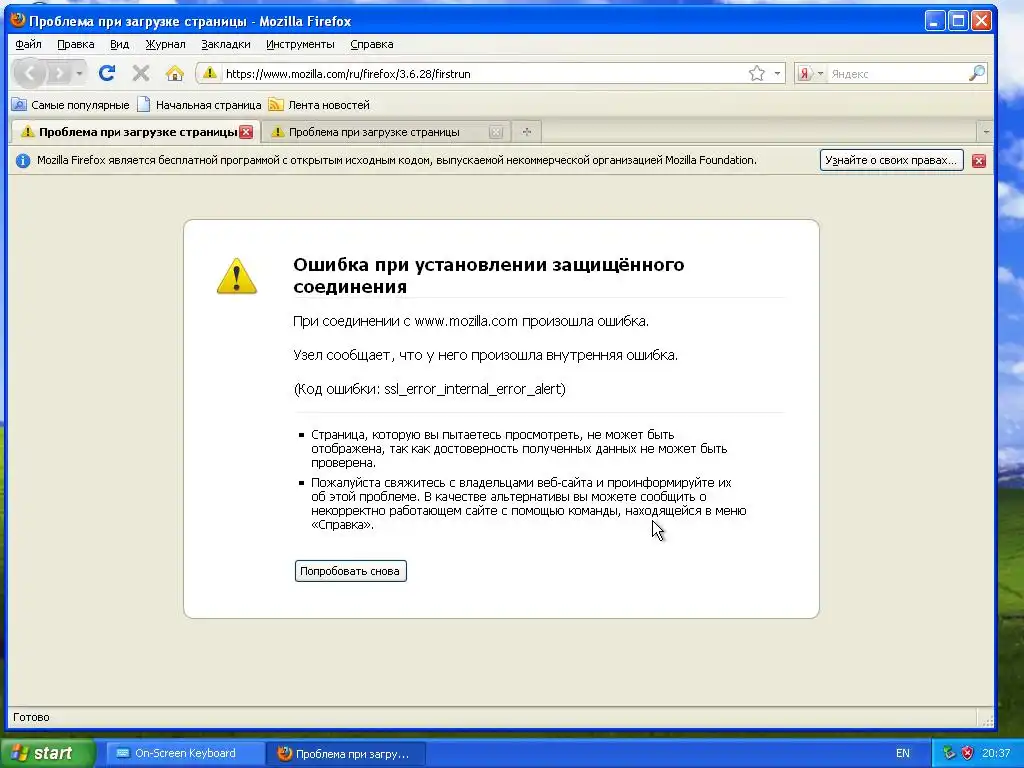Click the window resize grip in status bar
This screenshot has height=768, width=1024.
pos(987,720)
